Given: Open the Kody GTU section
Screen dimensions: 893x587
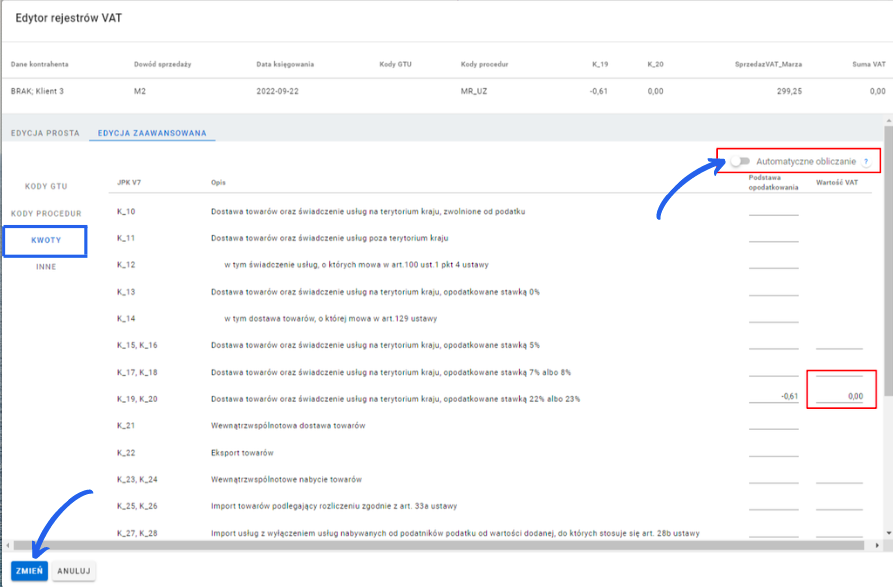Looking at the screenshot, I should click(x=46, y=186).
